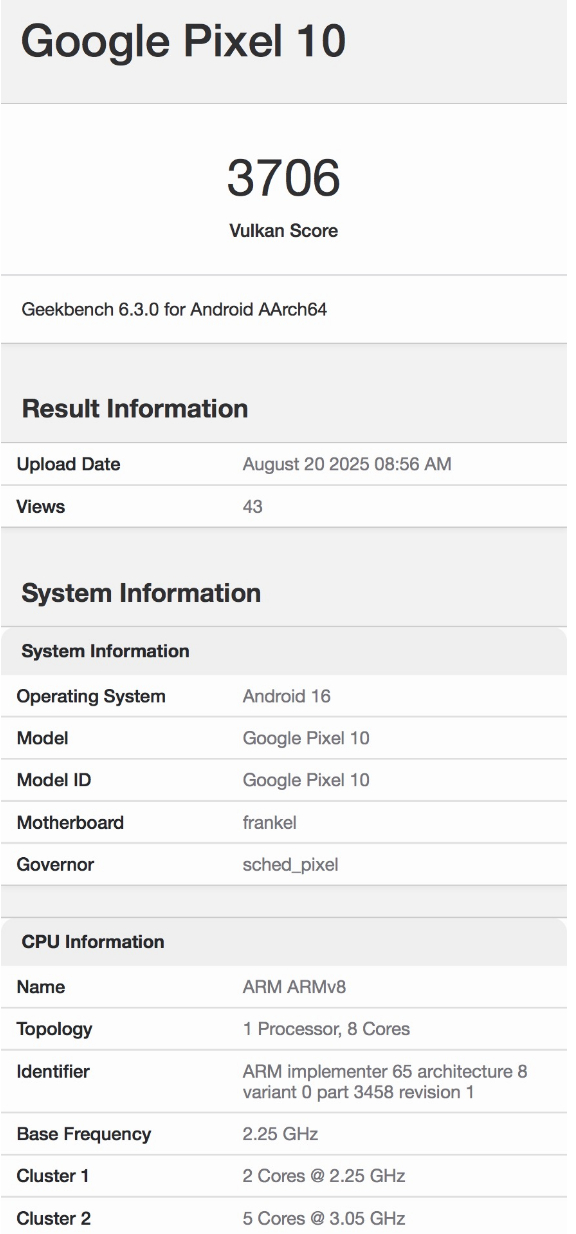
Task: Click the Topology row label
Action: coord(54,1029)
